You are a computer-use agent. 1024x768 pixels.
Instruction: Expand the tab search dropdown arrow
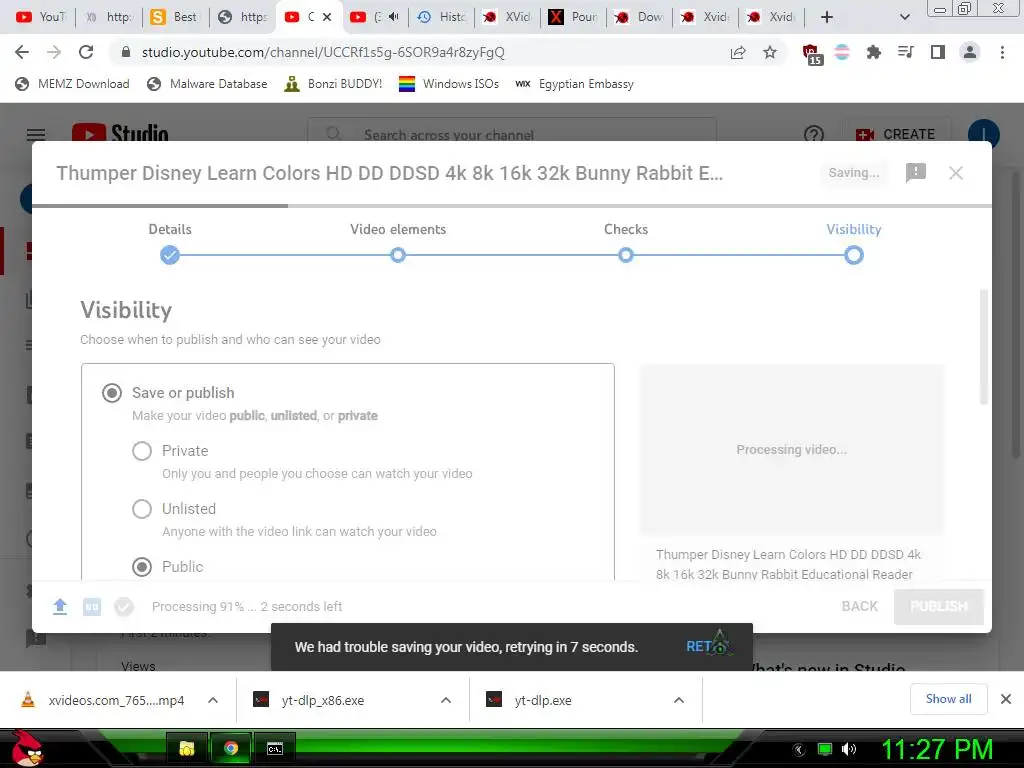(x=904, y=17)
